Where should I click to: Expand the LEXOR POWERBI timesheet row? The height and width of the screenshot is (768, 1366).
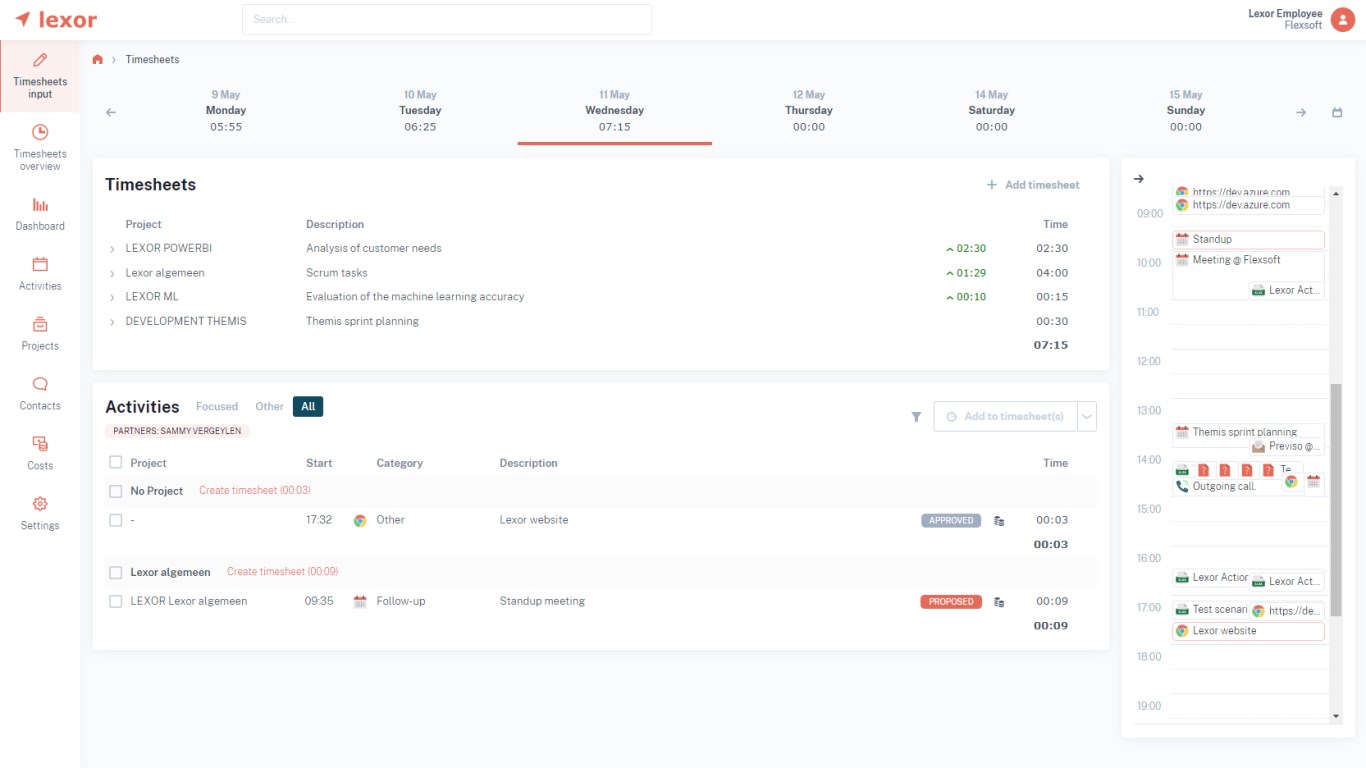point(112,249)
